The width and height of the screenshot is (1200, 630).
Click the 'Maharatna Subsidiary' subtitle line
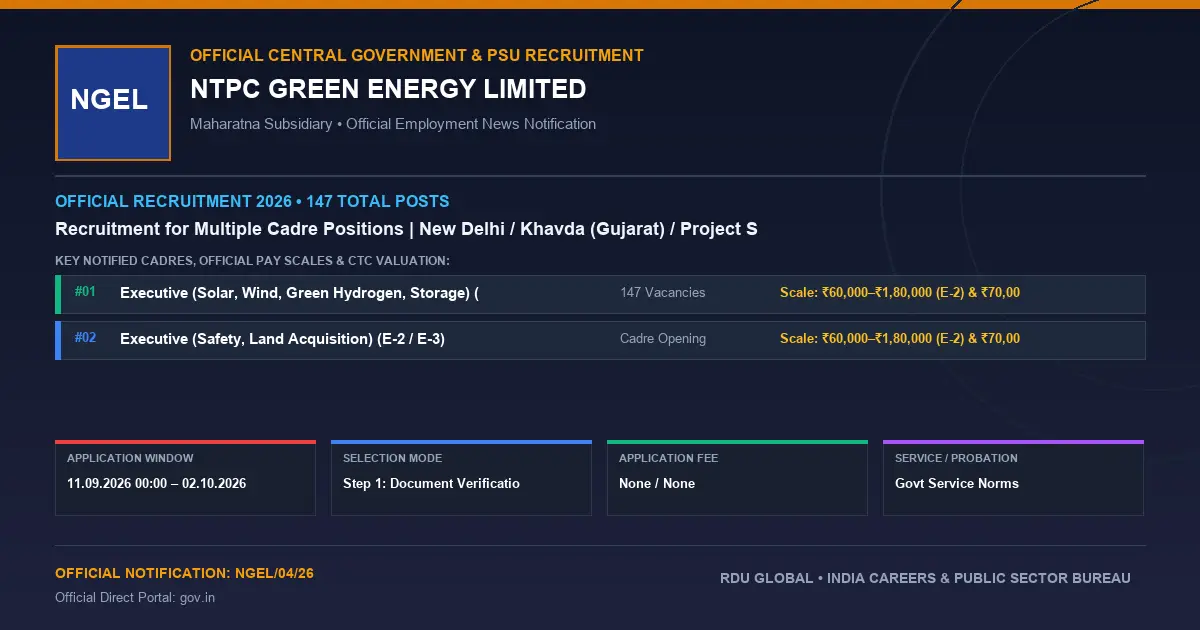393,124
